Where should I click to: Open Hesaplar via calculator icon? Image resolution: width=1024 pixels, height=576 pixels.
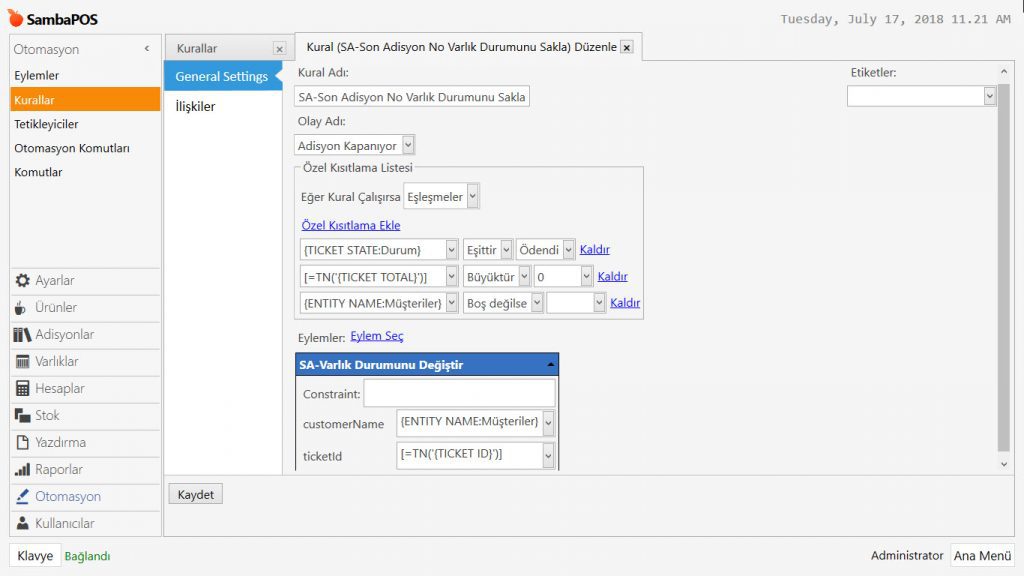tap(22, 389)
